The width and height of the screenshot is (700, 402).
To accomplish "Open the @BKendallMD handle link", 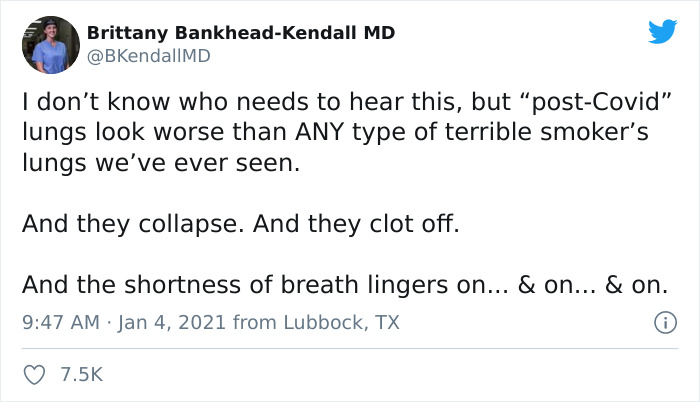I will pyautogui.click(x=149, y=56).
